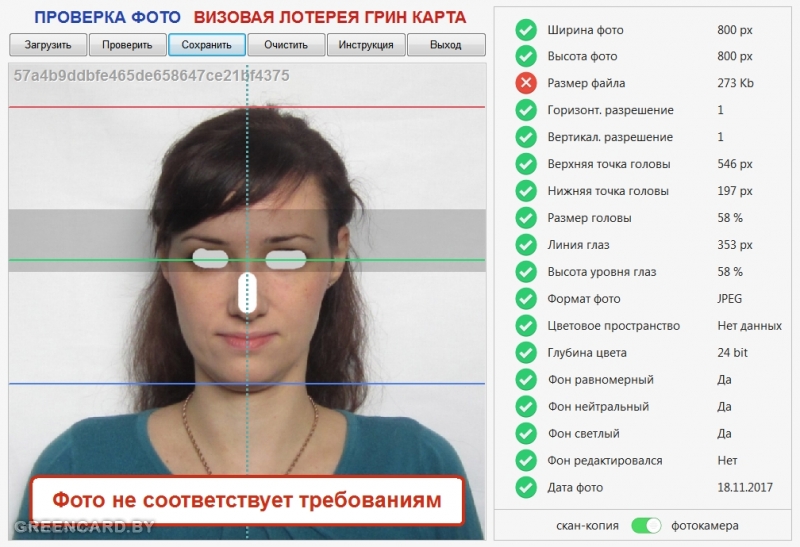Click the check icon next to Горизонт. разрешение
800x547 pixels.
click(x=526, y=110)
